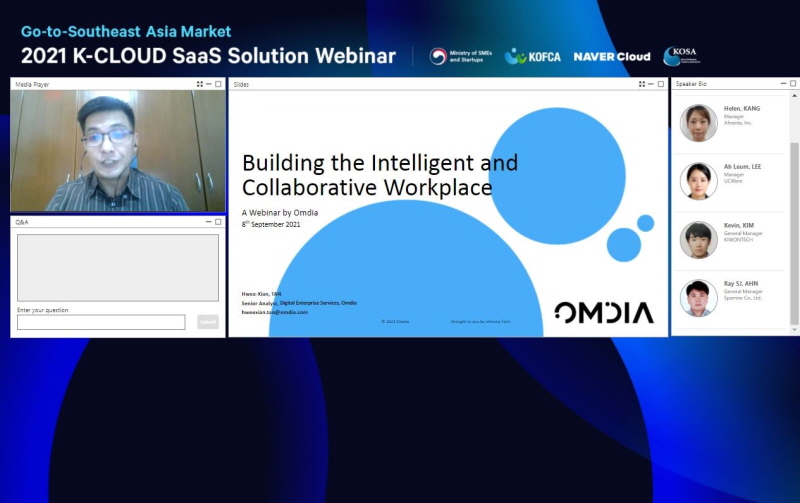The height and width of the screenshot is (503, 800).
Task: Minimize the Q&A panel
Action: 209,221
